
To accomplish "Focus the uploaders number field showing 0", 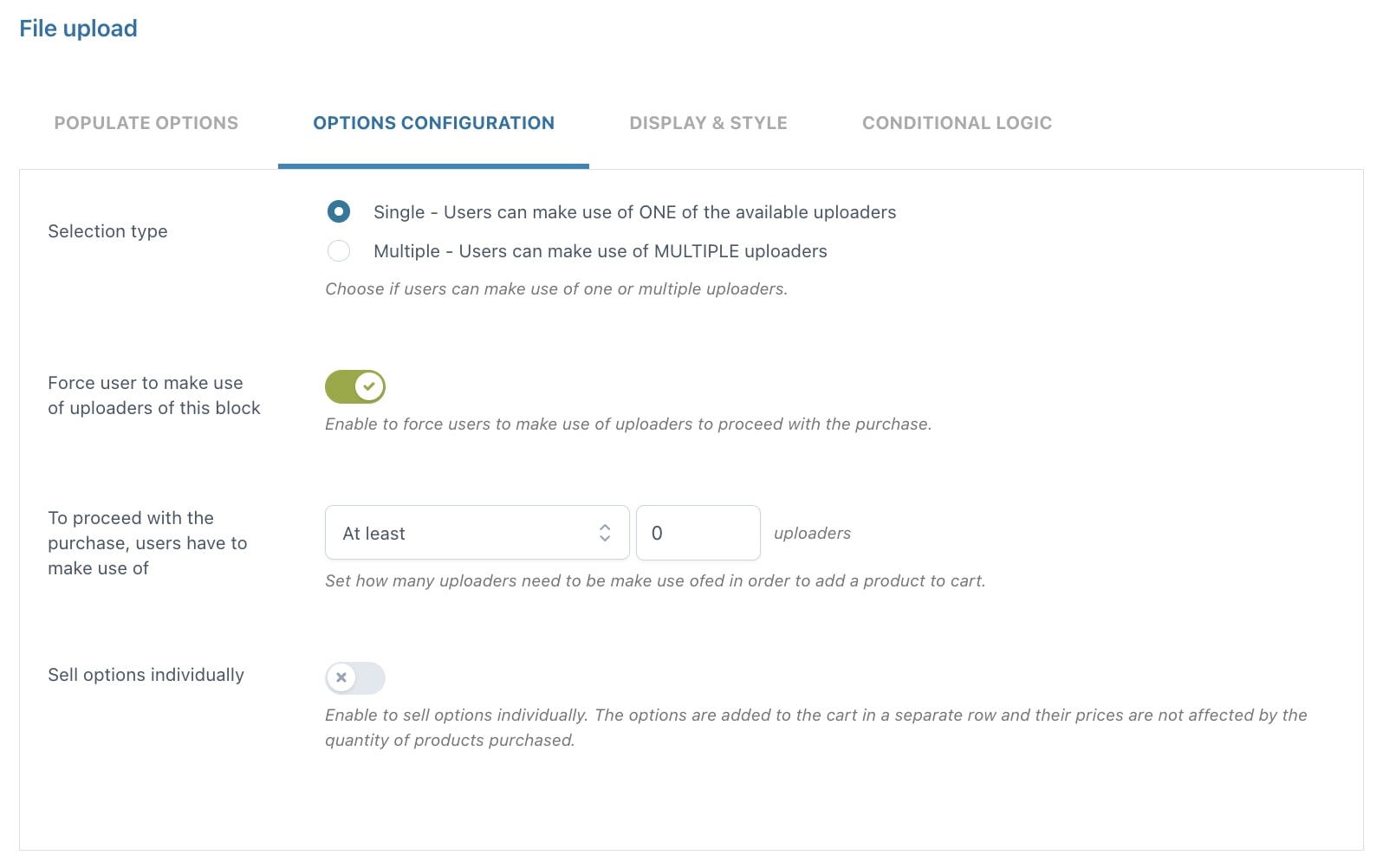I will [698, 533].
